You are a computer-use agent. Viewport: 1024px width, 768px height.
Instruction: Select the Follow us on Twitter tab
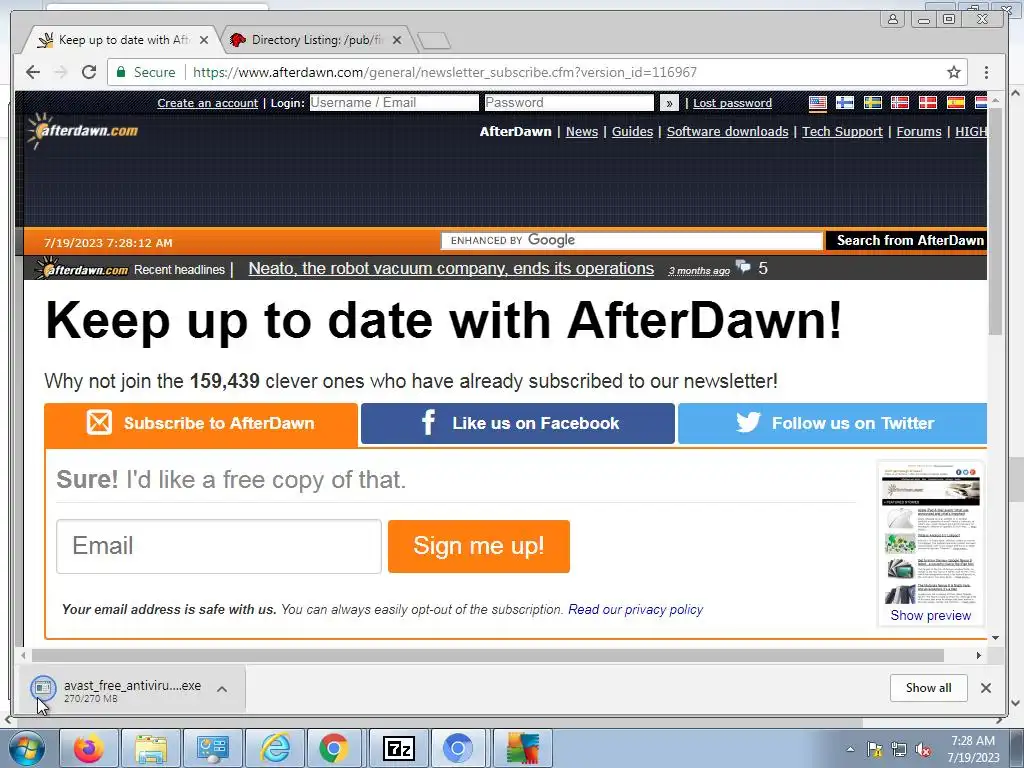833,423
